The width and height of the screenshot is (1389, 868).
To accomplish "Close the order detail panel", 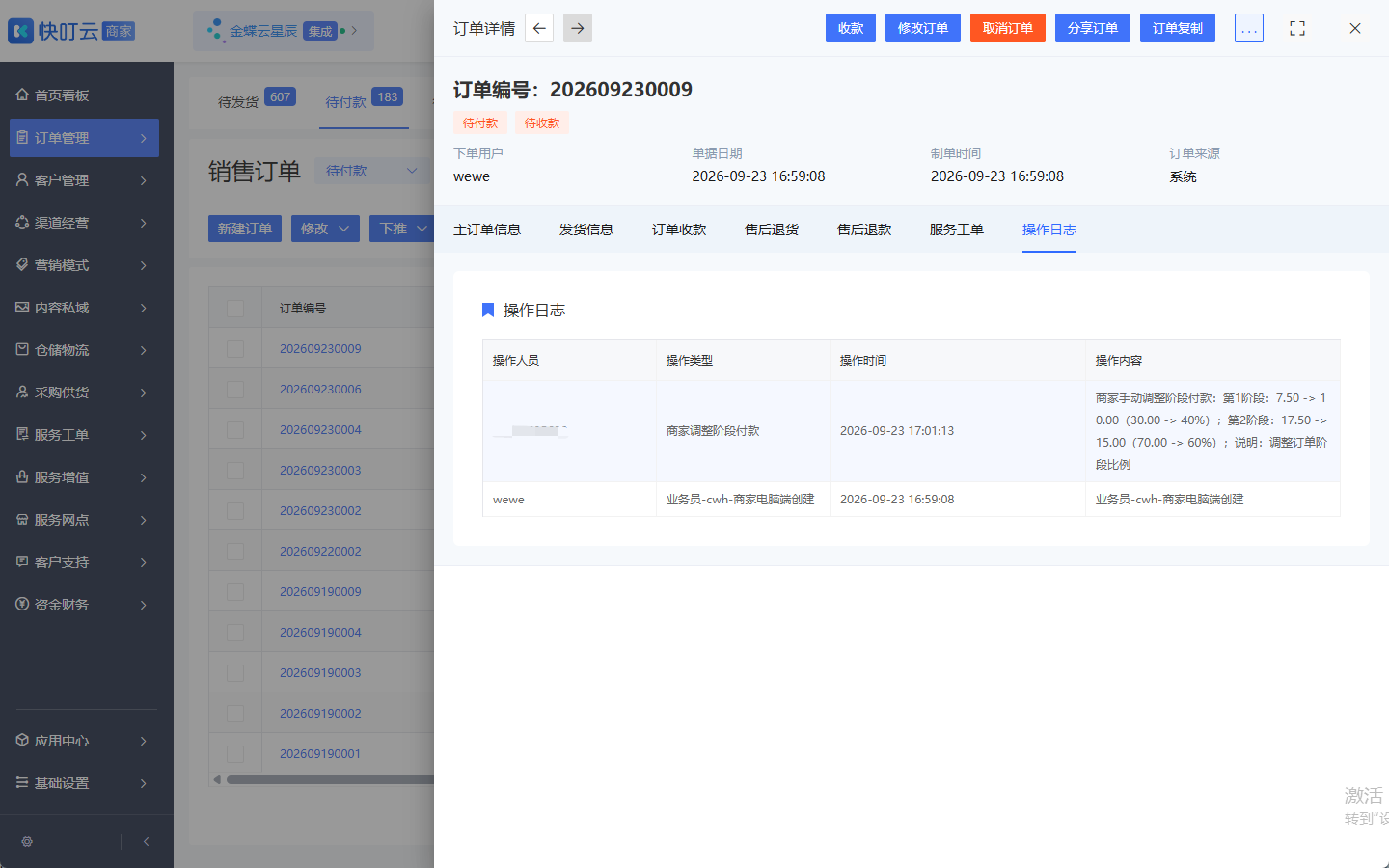I will (x=1355, y=28).
